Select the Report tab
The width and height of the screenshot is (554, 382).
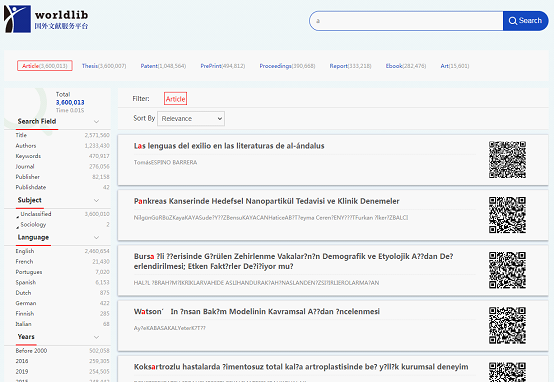click(x=350, y=66)
